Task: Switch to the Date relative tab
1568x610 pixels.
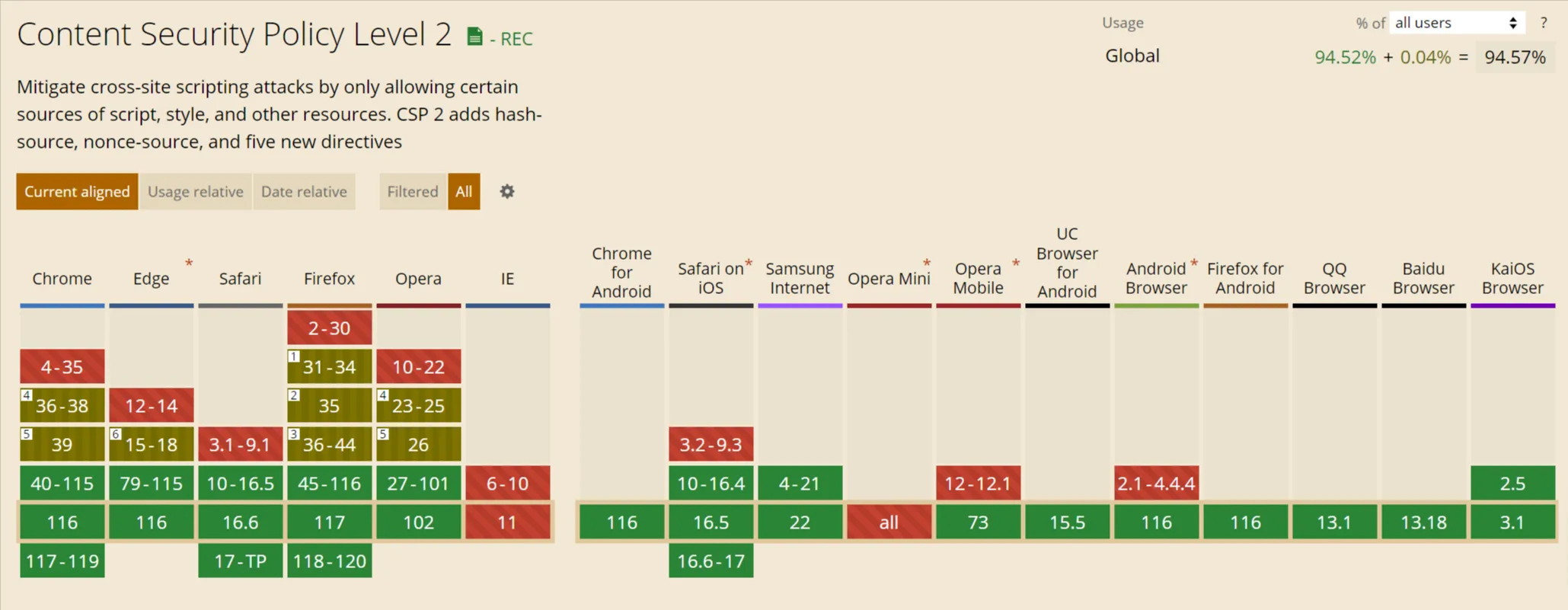Action: [304, 192]
